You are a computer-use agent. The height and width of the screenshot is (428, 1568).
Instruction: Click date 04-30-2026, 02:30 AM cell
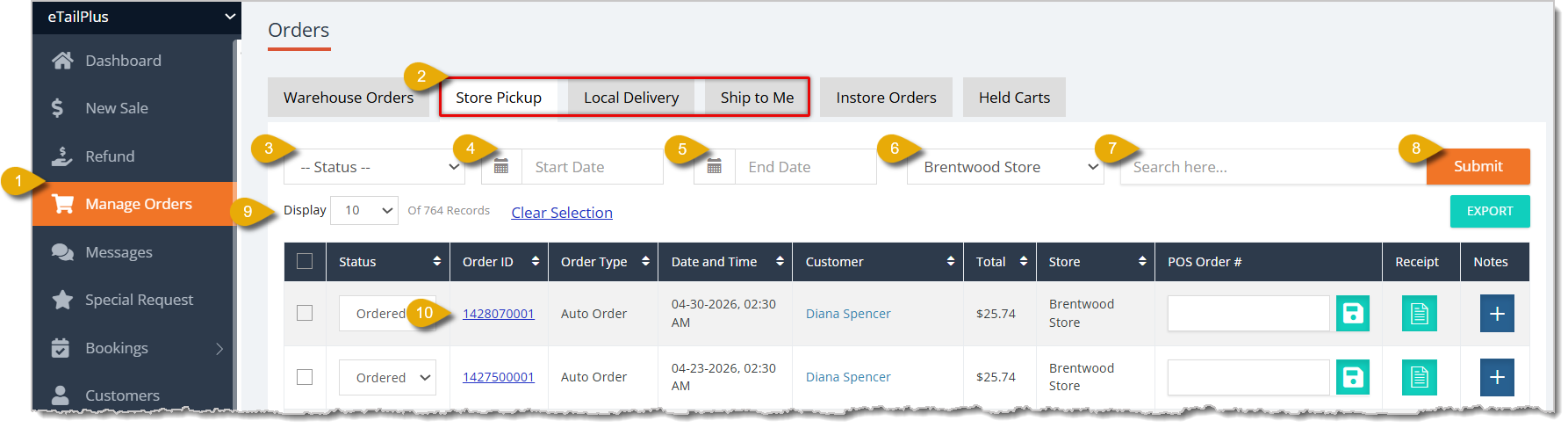tap(723, 314)
